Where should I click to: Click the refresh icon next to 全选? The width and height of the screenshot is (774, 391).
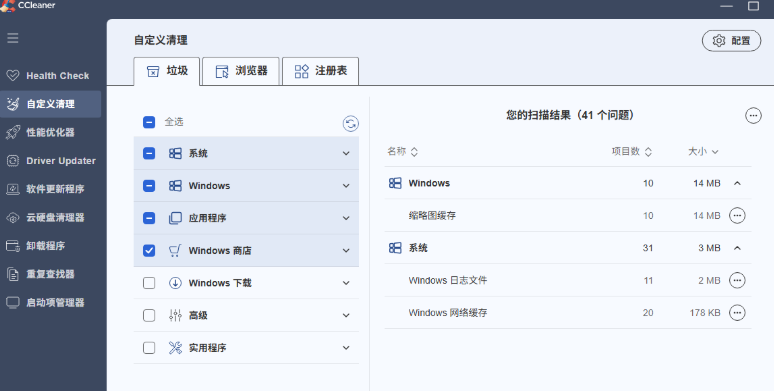pos(350,123)
